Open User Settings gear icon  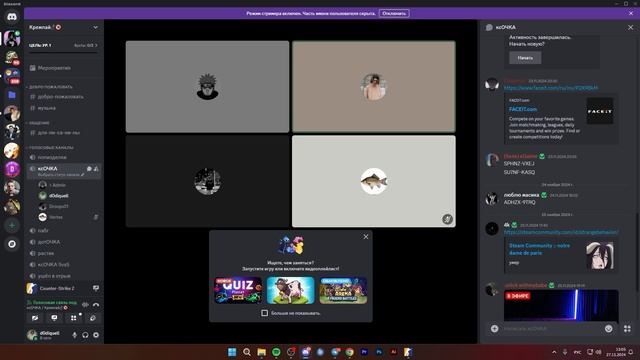coord(96,335)
